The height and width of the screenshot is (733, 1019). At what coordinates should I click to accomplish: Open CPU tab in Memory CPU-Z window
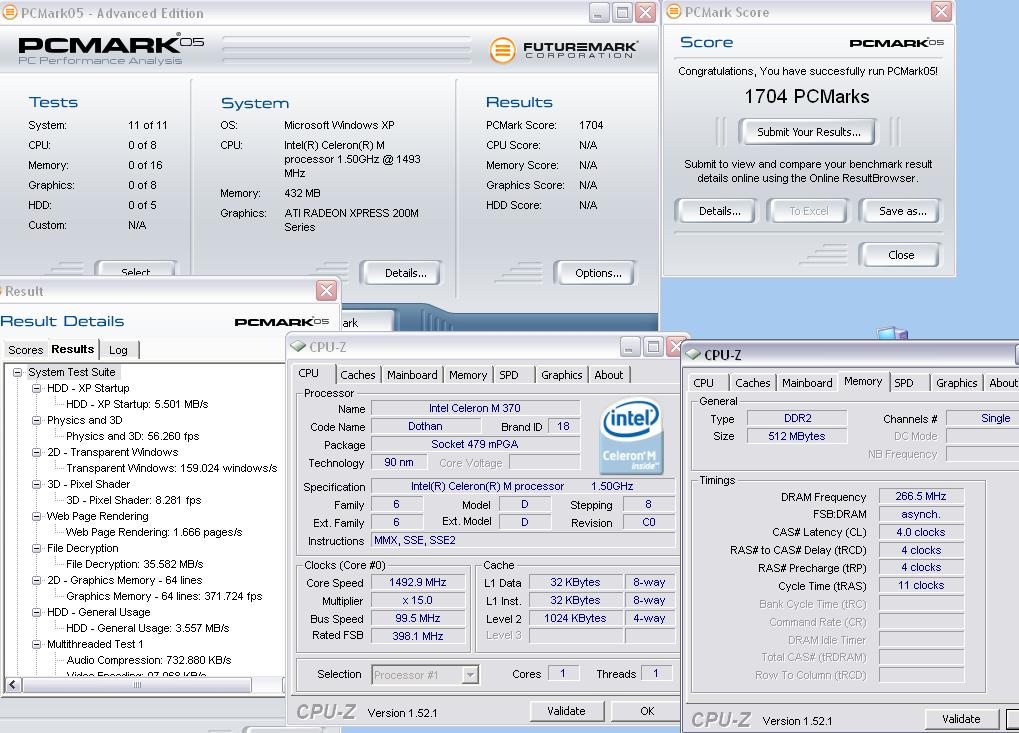coord(703,383)
